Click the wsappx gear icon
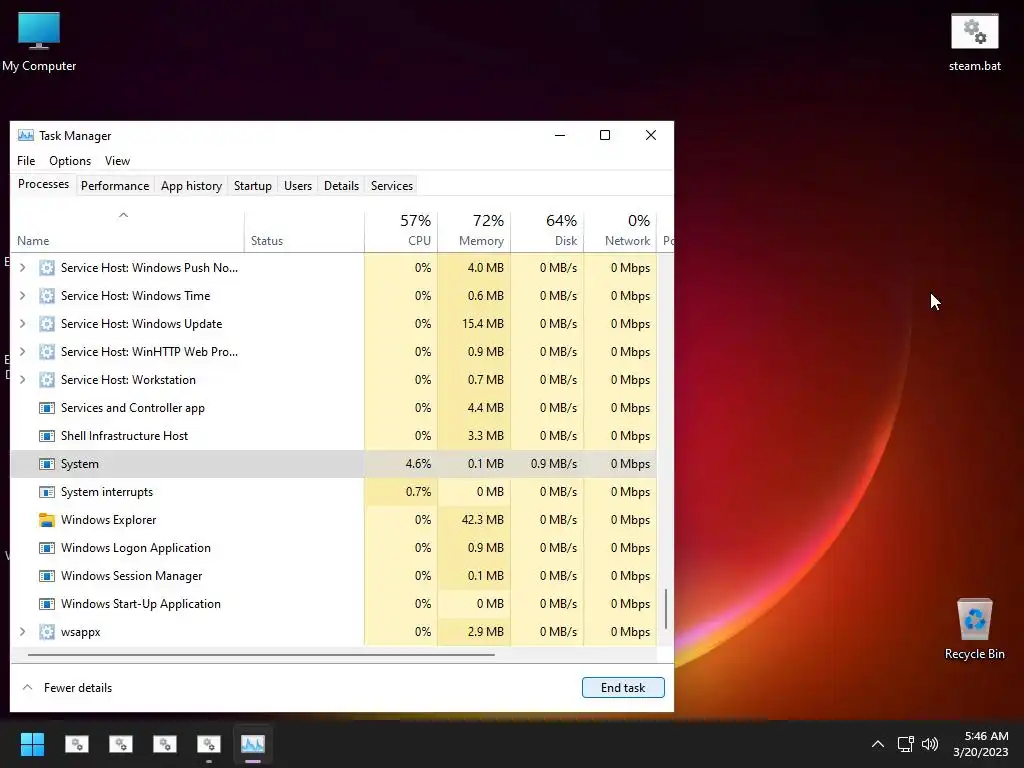 [46, 632]
